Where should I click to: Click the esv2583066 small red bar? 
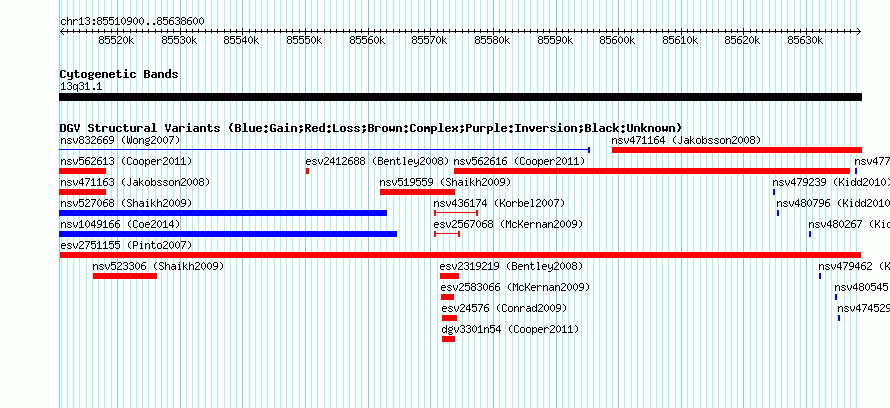pyautogui.click(x=447, y=297)
